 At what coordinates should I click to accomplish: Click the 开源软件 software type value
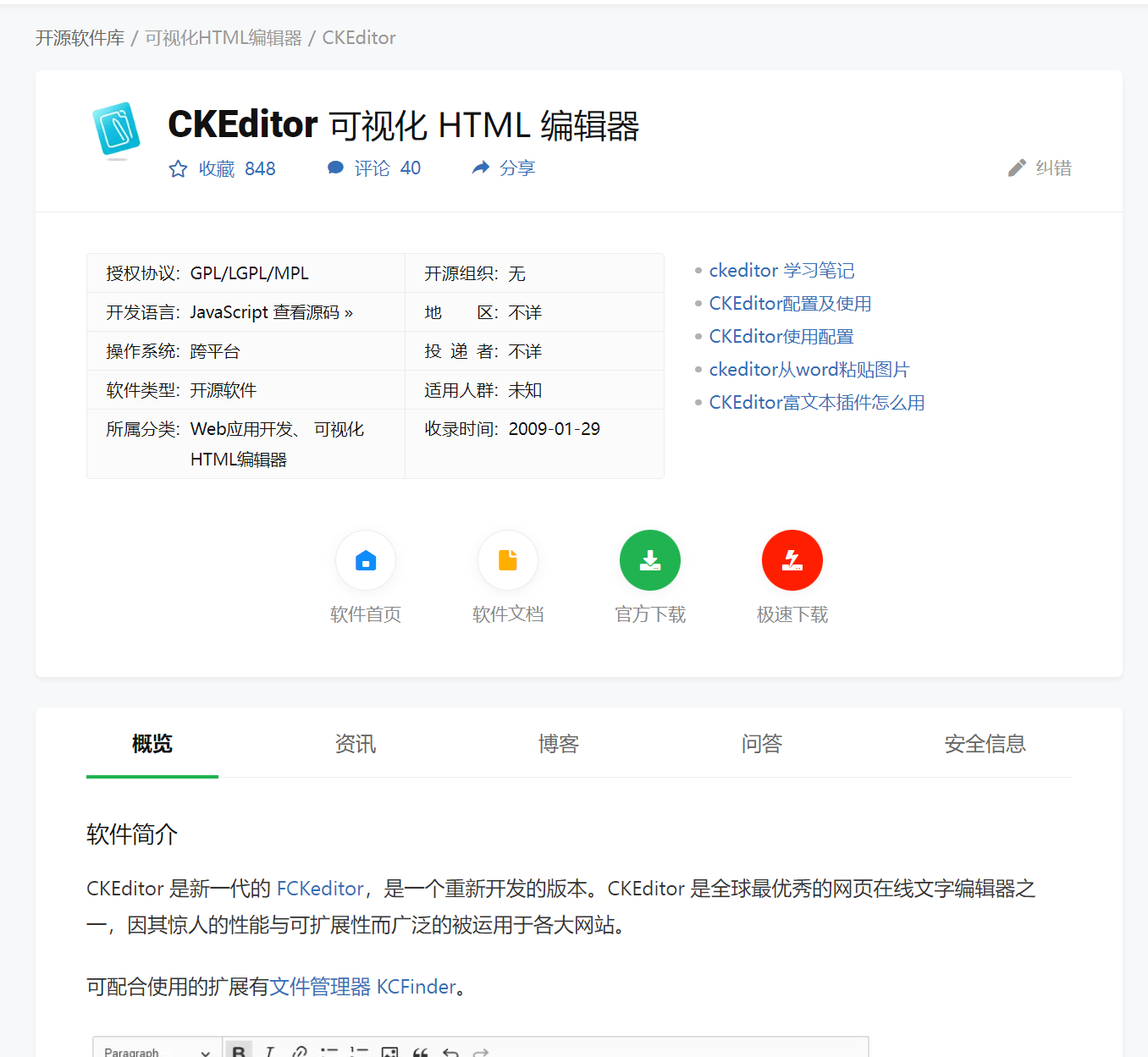(x=224, y=390)
